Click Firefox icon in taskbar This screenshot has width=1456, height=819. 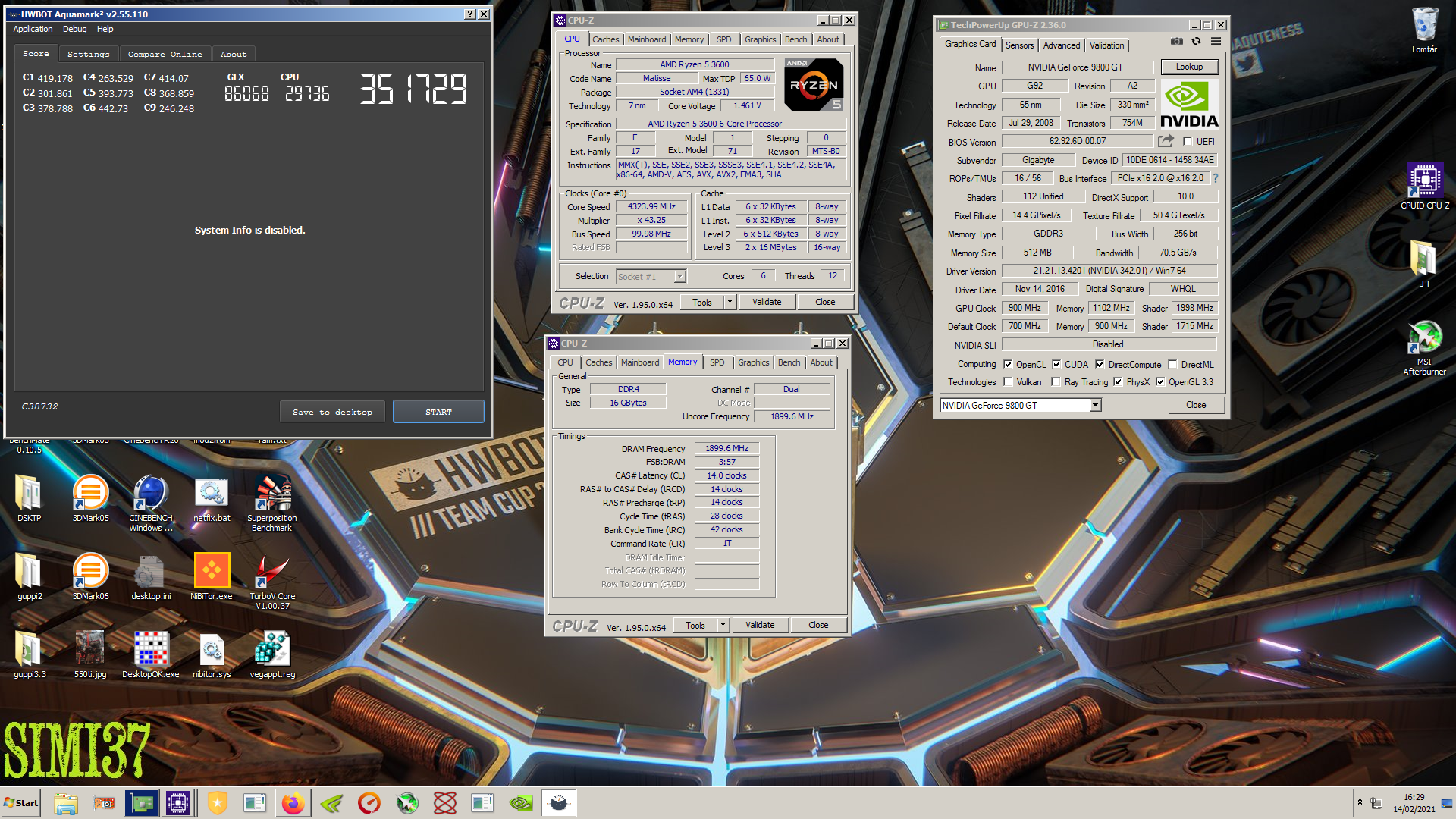pos(293,803)
